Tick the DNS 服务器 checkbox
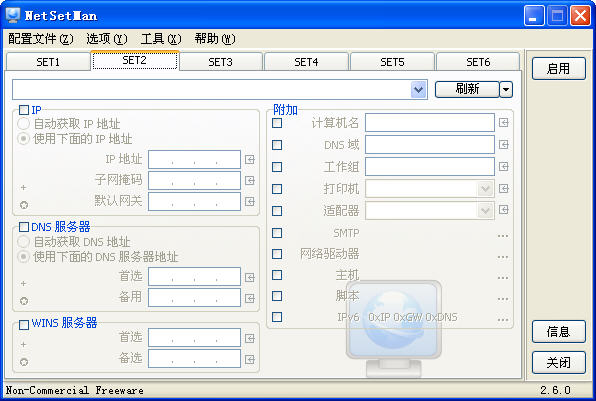 click(24, 227)
